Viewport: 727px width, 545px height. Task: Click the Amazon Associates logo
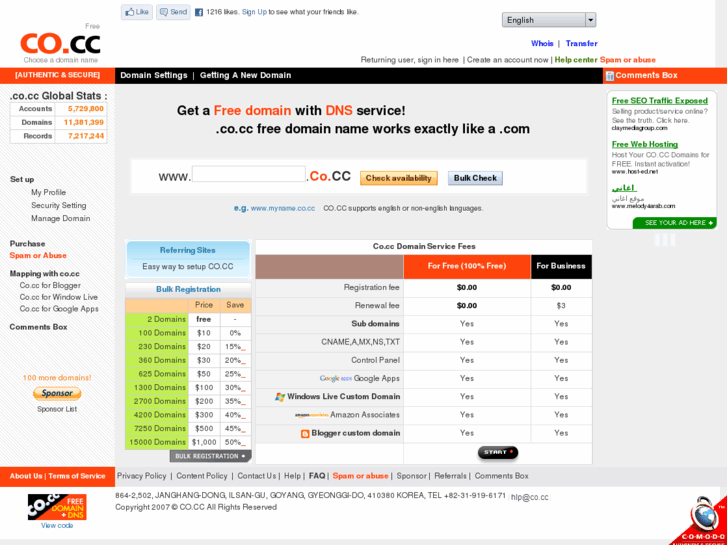[x=312, y=415]
